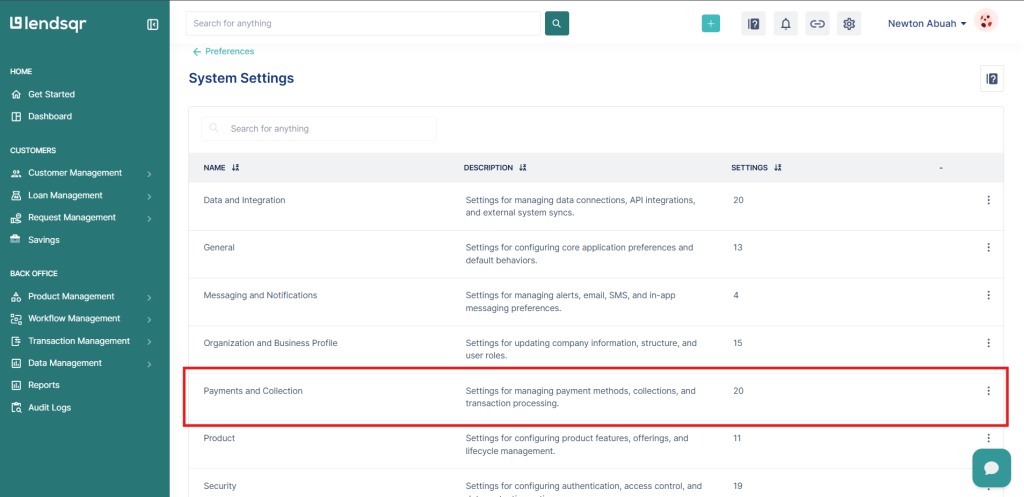The width and height of the screenshot is (1024, 497).
Task: Click help guide icon beside System Settings
Action: click(x=991, y=79)
